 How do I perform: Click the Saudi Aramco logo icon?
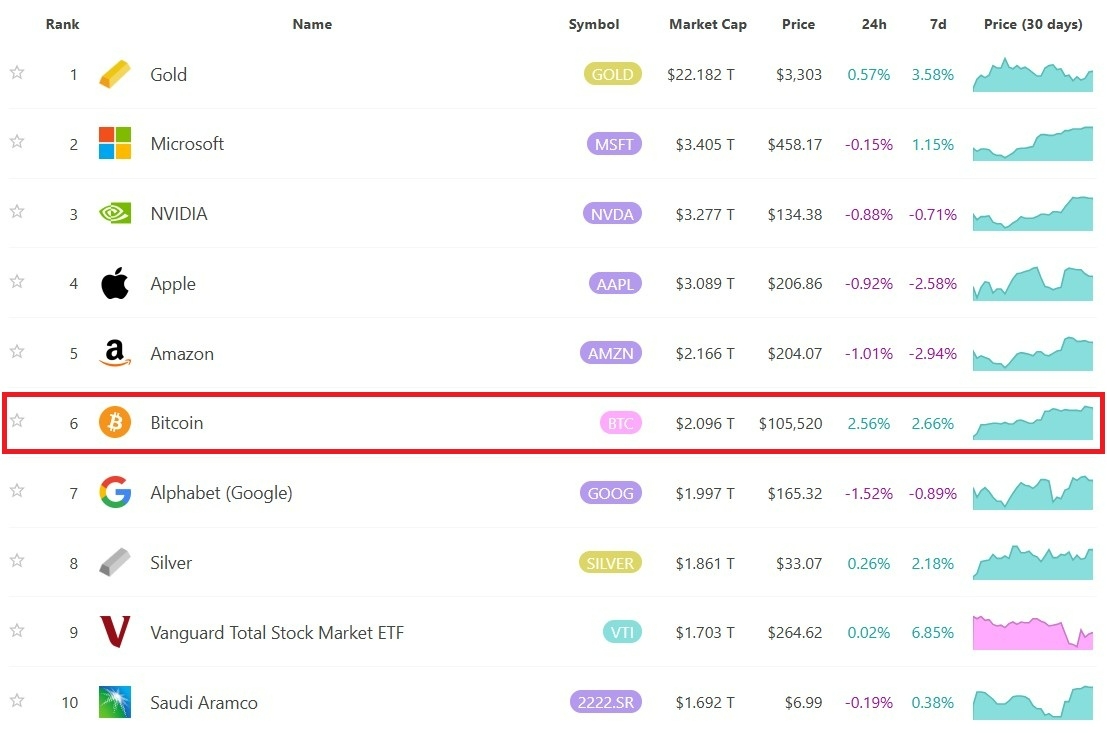tap(114, 702)
